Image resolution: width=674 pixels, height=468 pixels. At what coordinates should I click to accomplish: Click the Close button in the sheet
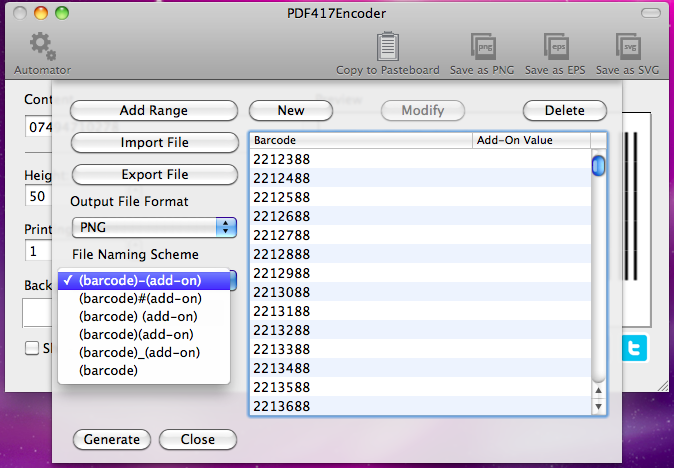[x=198, y=439]
